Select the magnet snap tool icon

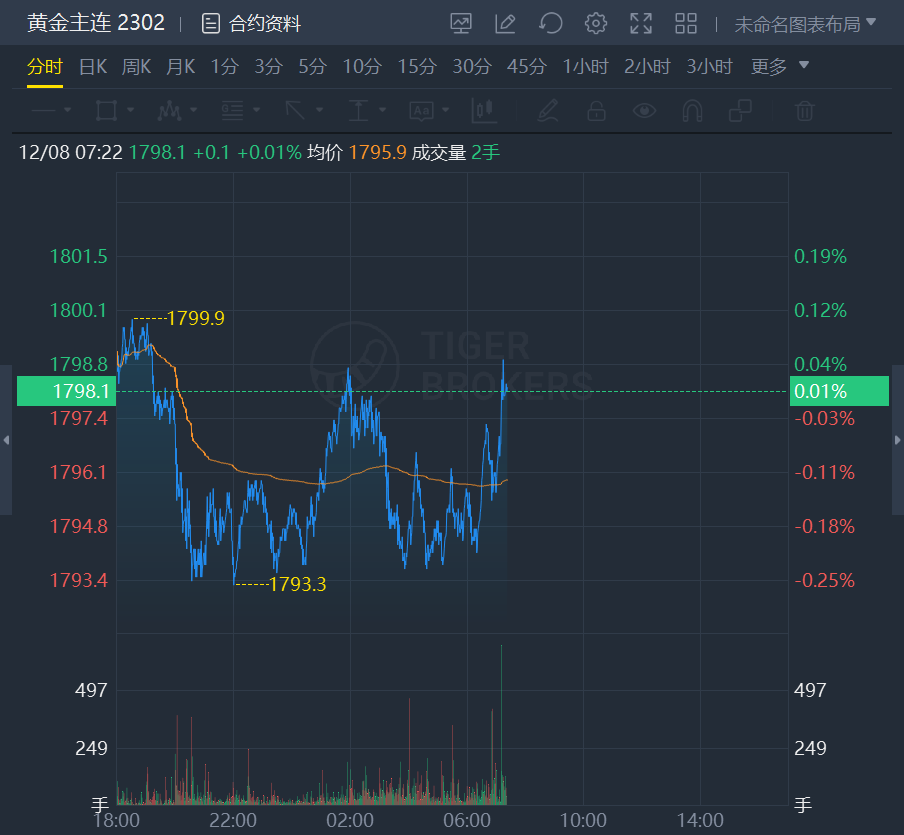click(x=693, y=110)
